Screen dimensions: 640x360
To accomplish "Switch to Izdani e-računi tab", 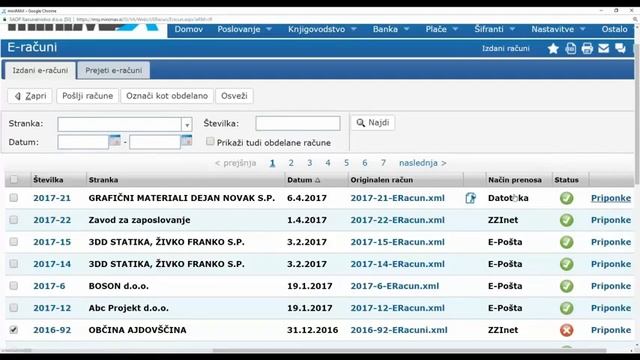I will click(40, 71).
